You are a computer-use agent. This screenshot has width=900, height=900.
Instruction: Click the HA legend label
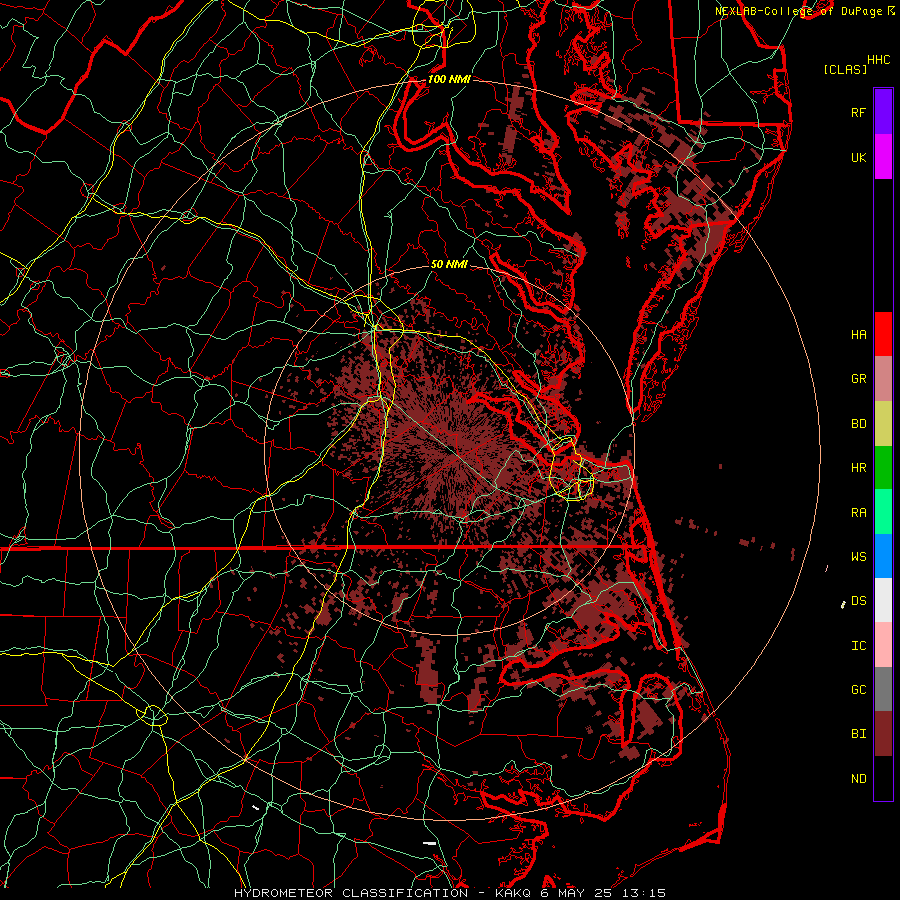(x=859, y=334)
